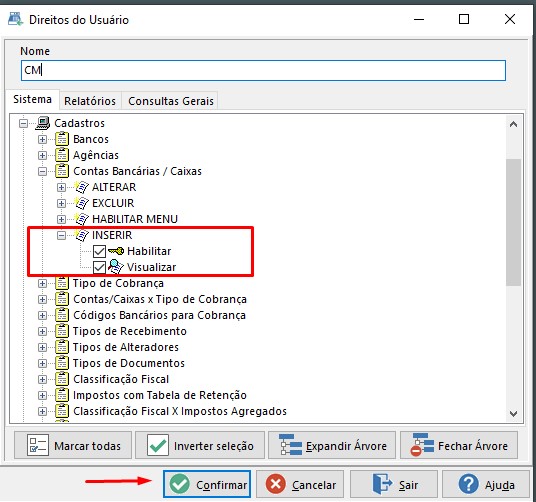
Task: Confirm changes with the Confirmar button
Action: click(207, 484)
